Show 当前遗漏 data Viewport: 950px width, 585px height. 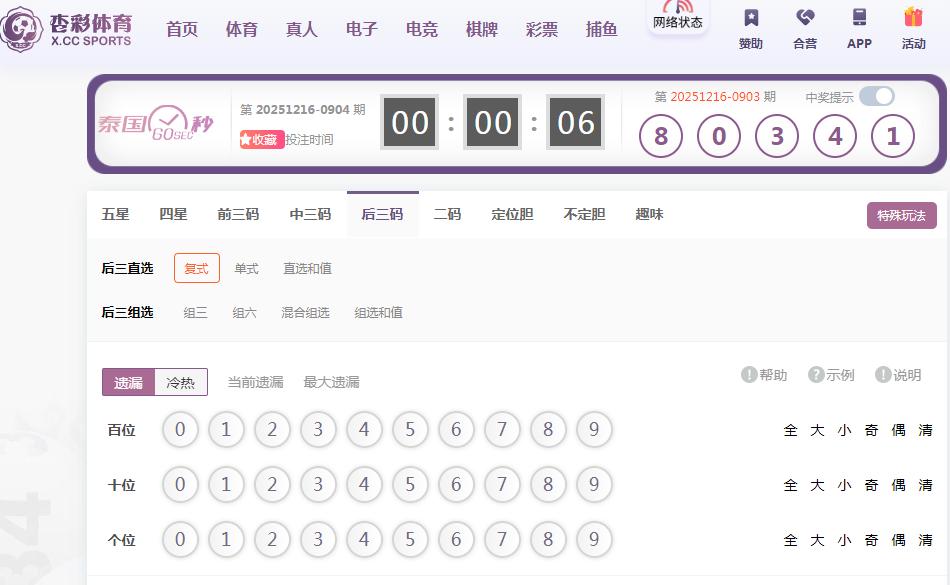[256, 382]
